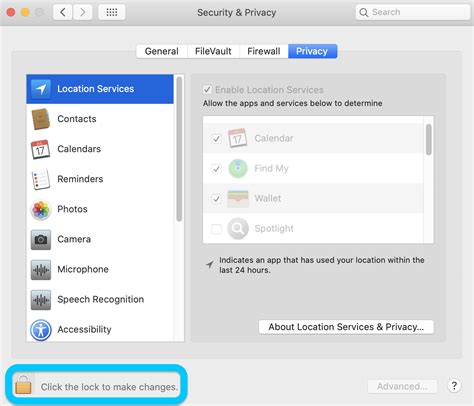The width and height of the screenshot is (474, 406).
Task: Select the Accessibility icon in the sidebar
Action: click(41, 330)
